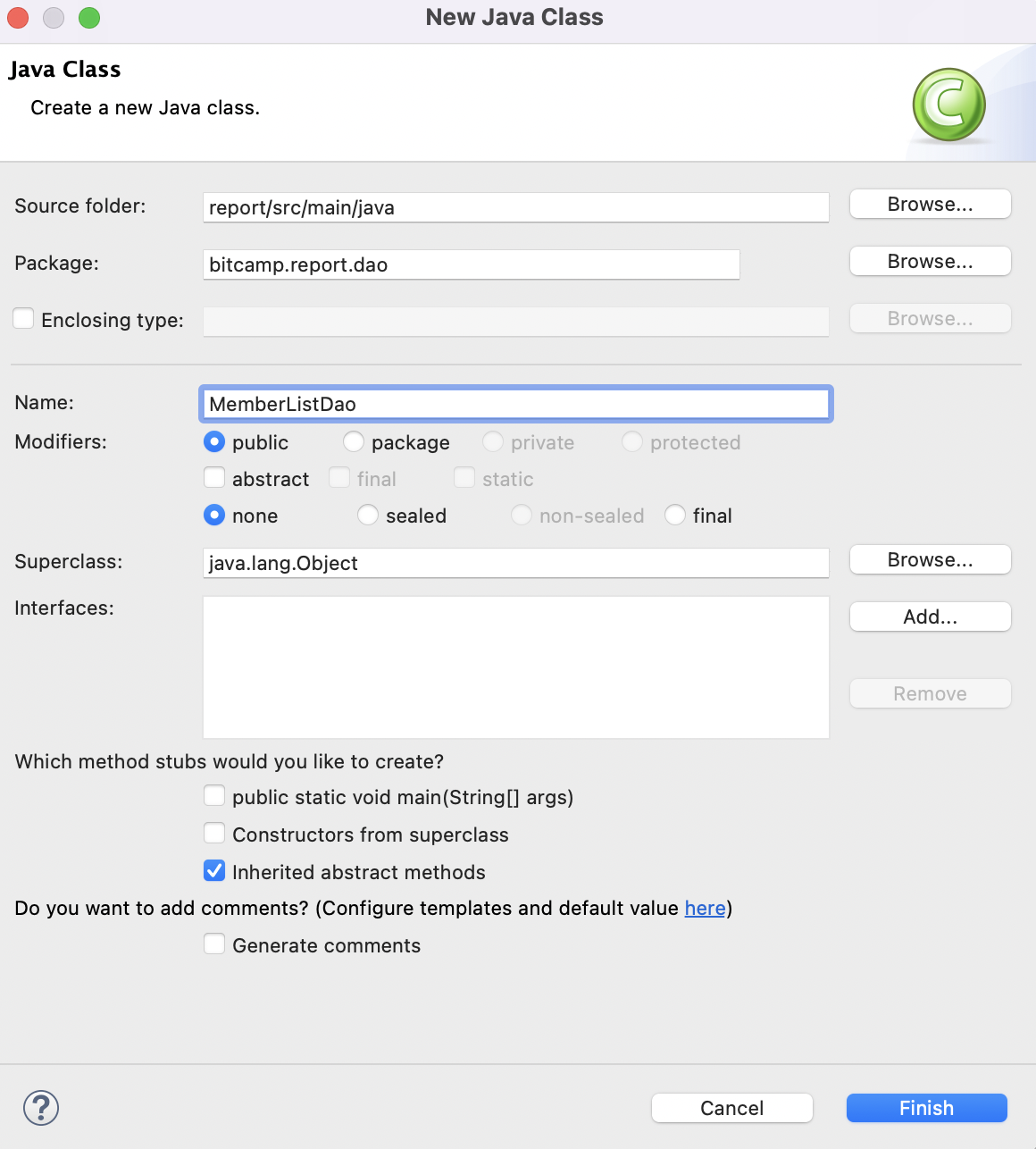The image size is (1036, 1149).
Task: Click the Source folder text field
Action: point(516,207)
